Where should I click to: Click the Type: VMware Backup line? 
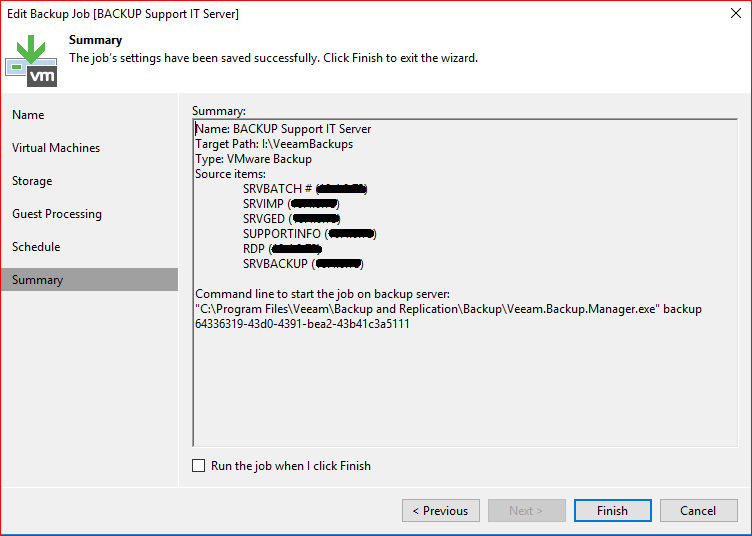point(253,159)
